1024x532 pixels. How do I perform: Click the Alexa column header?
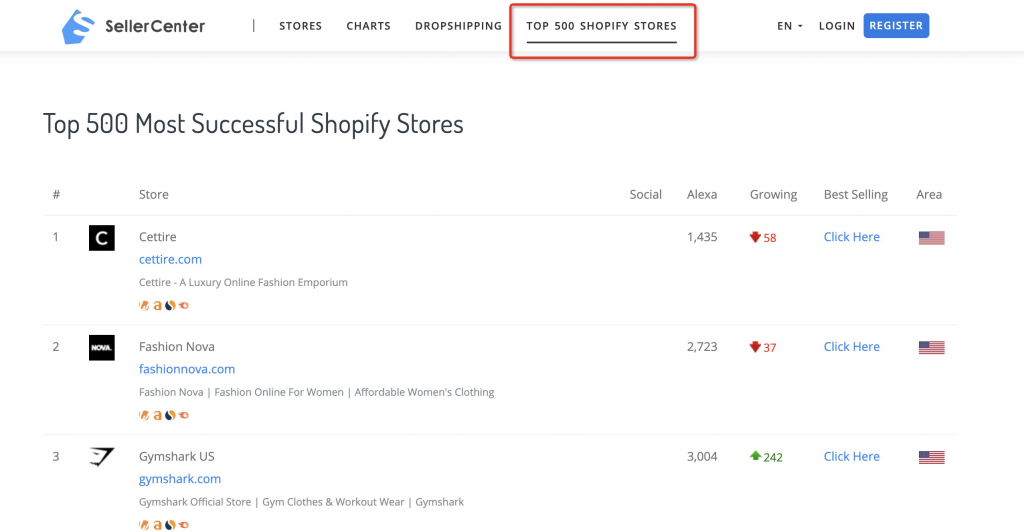point(702,195)
